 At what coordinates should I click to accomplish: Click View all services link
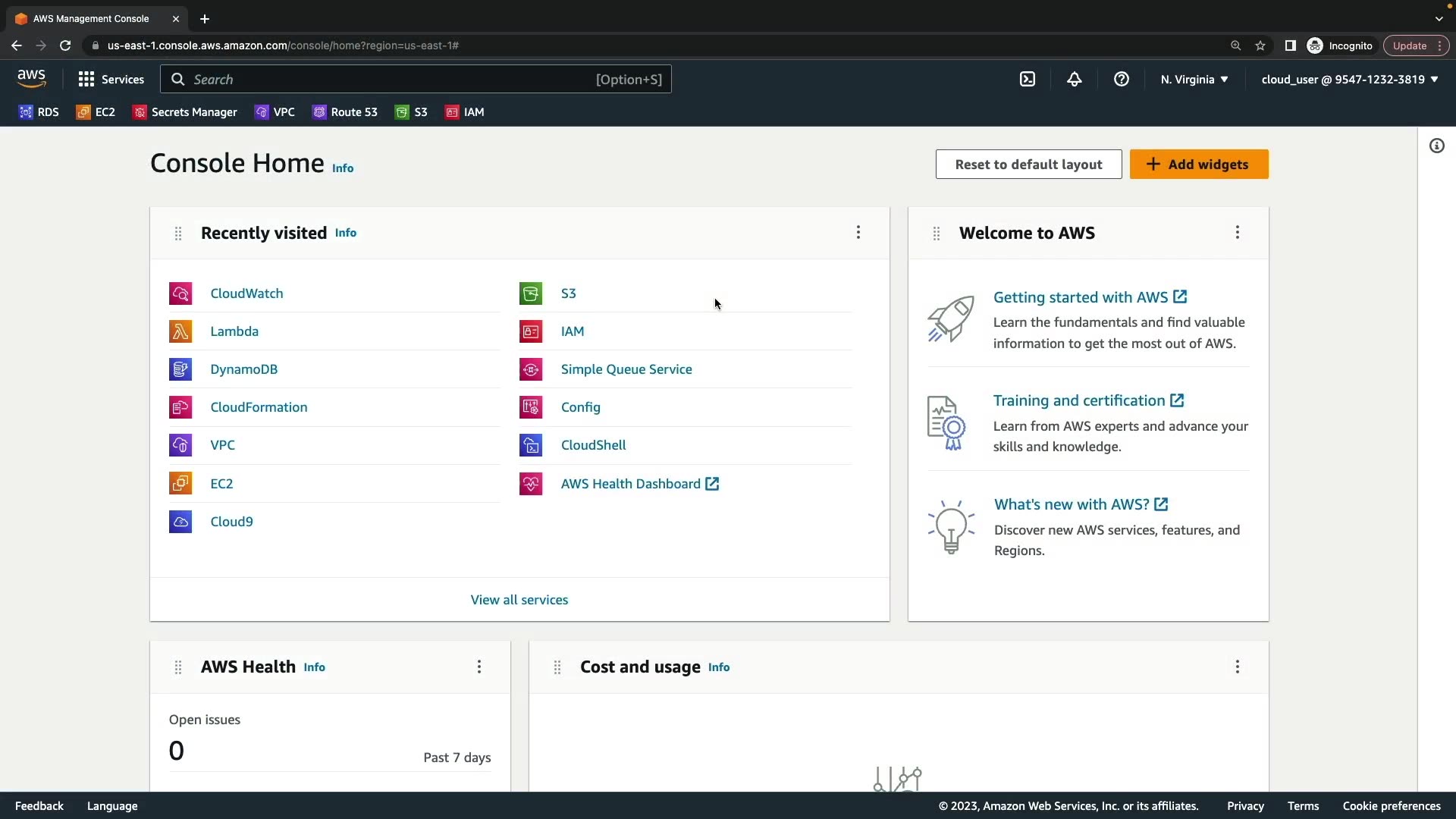(519, 600)
